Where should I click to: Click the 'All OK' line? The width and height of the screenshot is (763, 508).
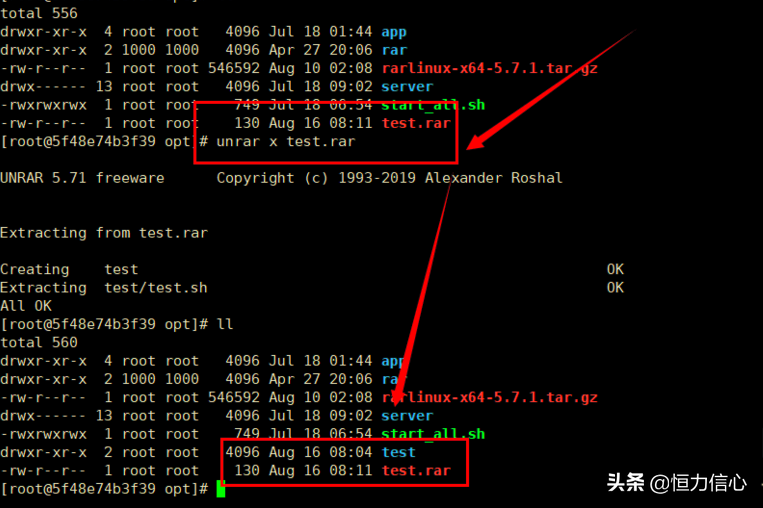pyautogui.click(x=26, y=306)
